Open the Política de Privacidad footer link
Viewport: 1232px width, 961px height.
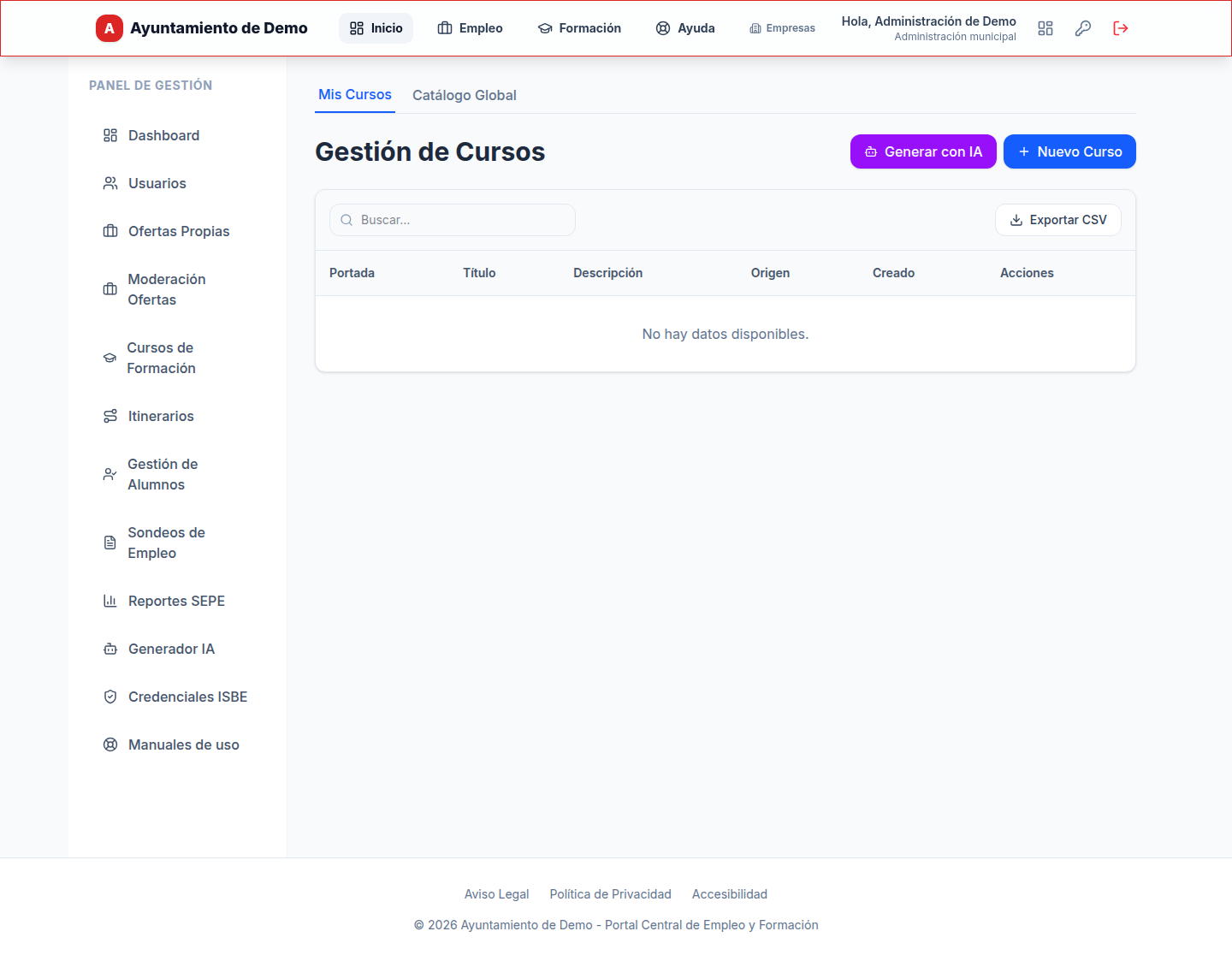coord(611,894)
